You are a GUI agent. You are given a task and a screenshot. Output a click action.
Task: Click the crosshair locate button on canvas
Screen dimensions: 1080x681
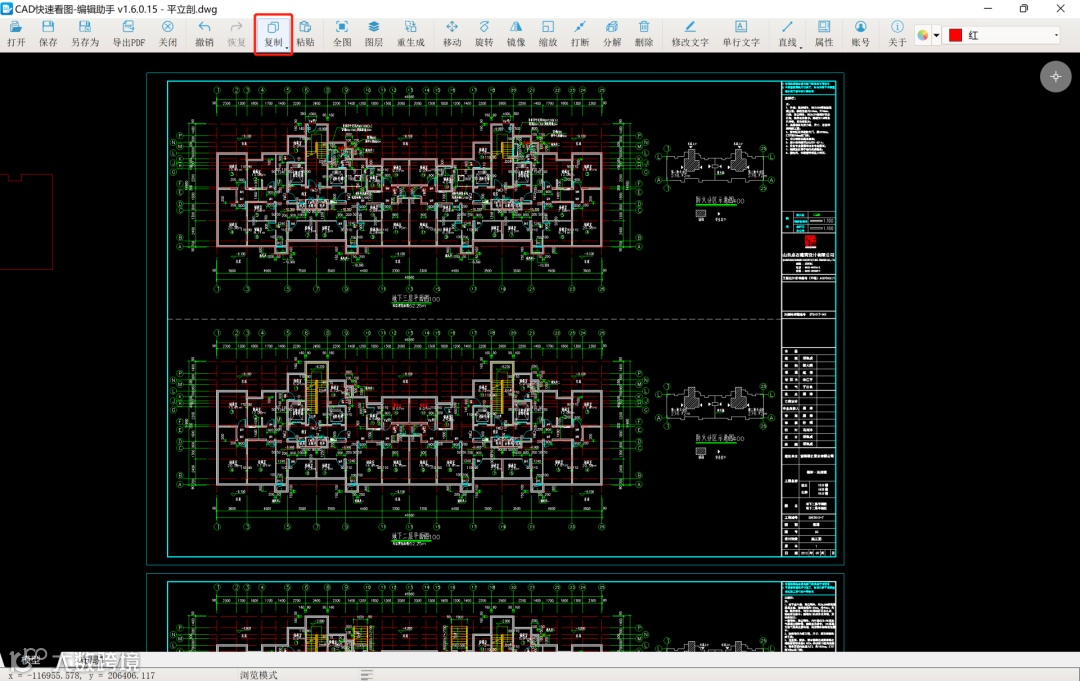click(1055, 76)
